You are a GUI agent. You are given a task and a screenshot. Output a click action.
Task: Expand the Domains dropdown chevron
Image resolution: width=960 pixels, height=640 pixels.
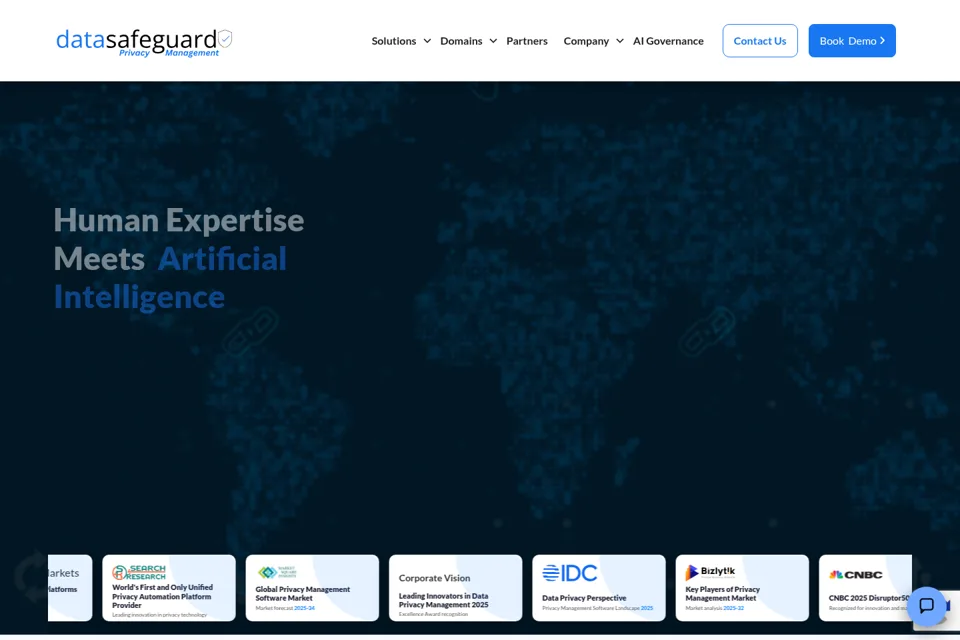[493, 41]
